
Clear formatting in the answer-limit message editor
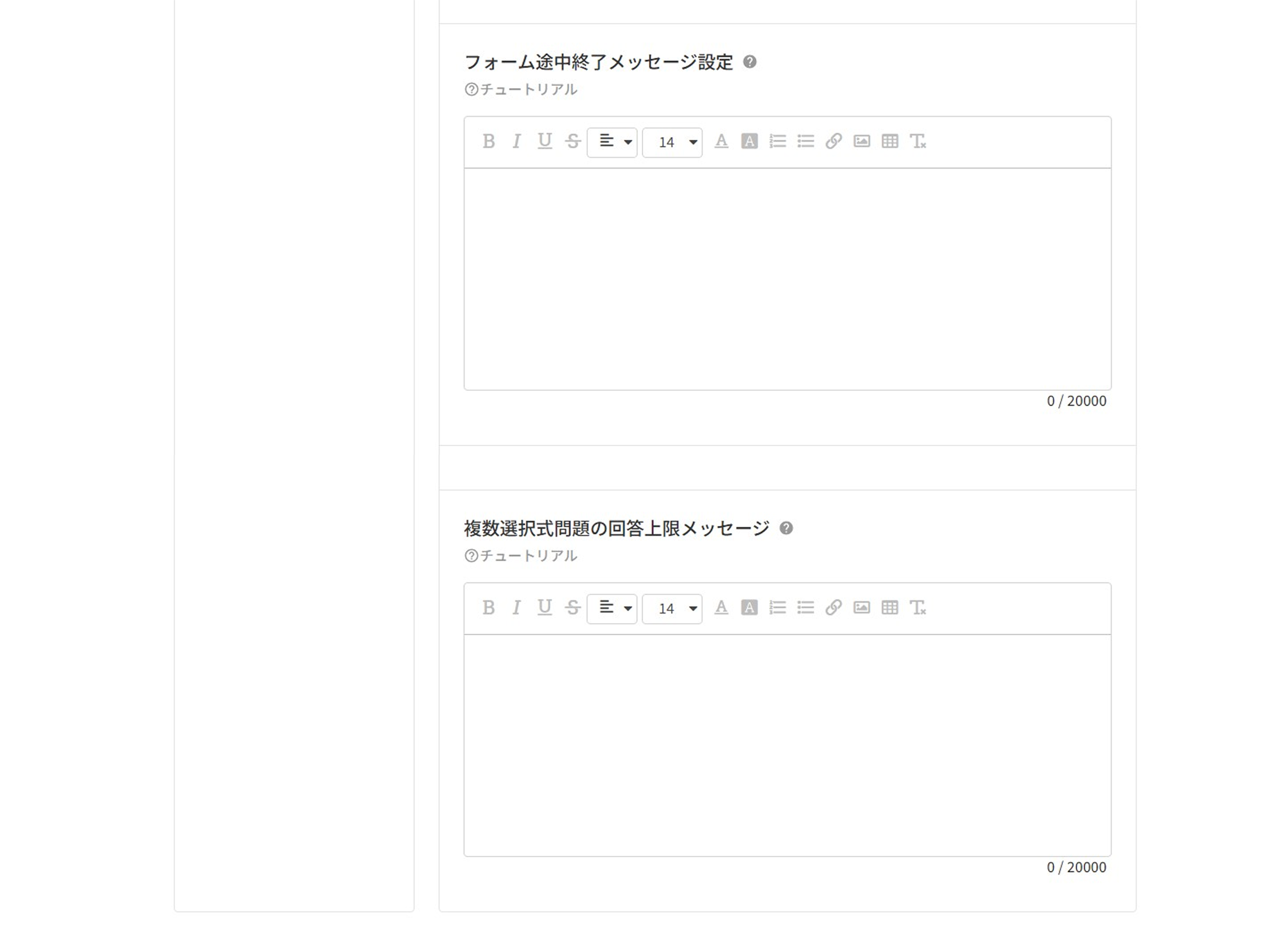pyautogui.click(x=918, y=608)
